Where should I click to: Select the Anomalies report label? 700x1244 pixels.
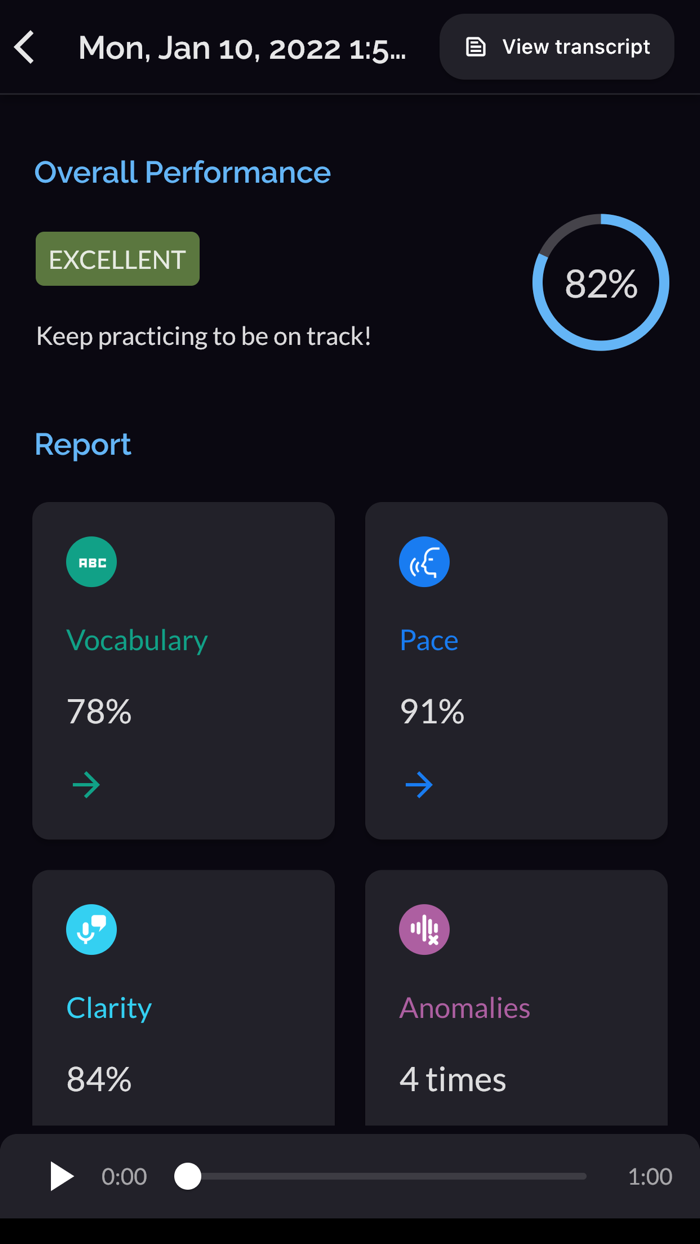coord(465,1008)
